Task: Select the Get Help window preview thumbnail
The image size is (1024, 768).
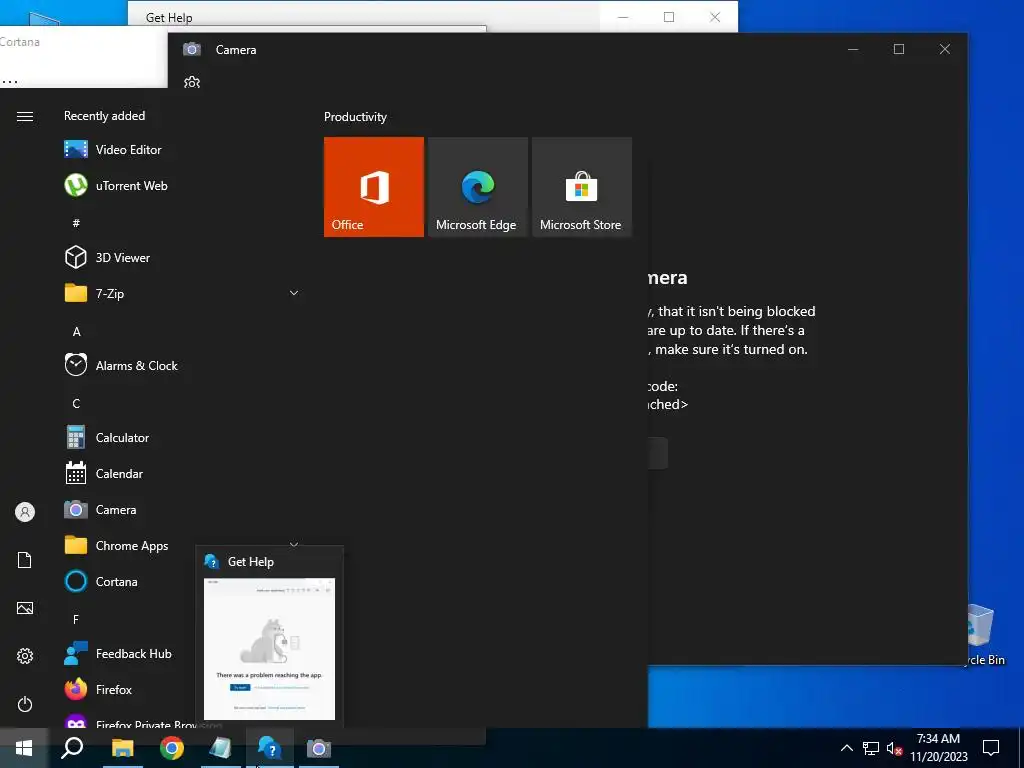Action: coord(269,648)
